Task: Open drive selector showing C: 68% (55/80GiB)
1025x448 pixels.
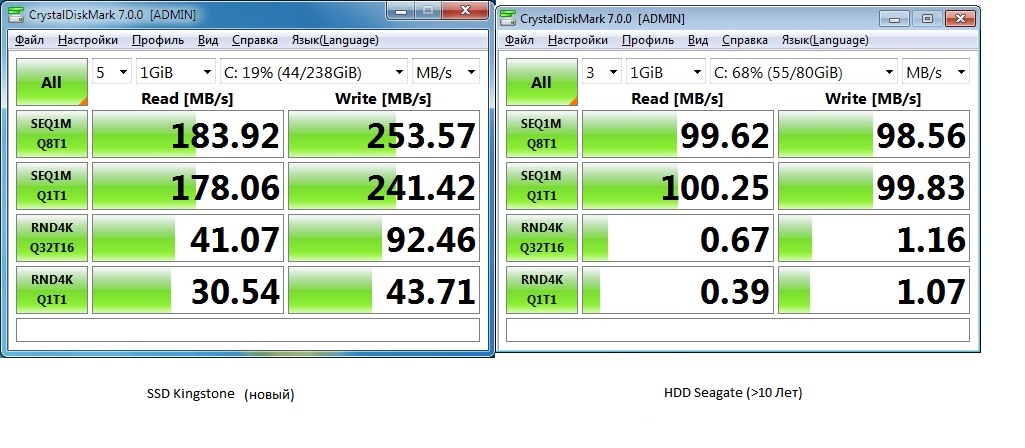Action: [x=804, y=72]
